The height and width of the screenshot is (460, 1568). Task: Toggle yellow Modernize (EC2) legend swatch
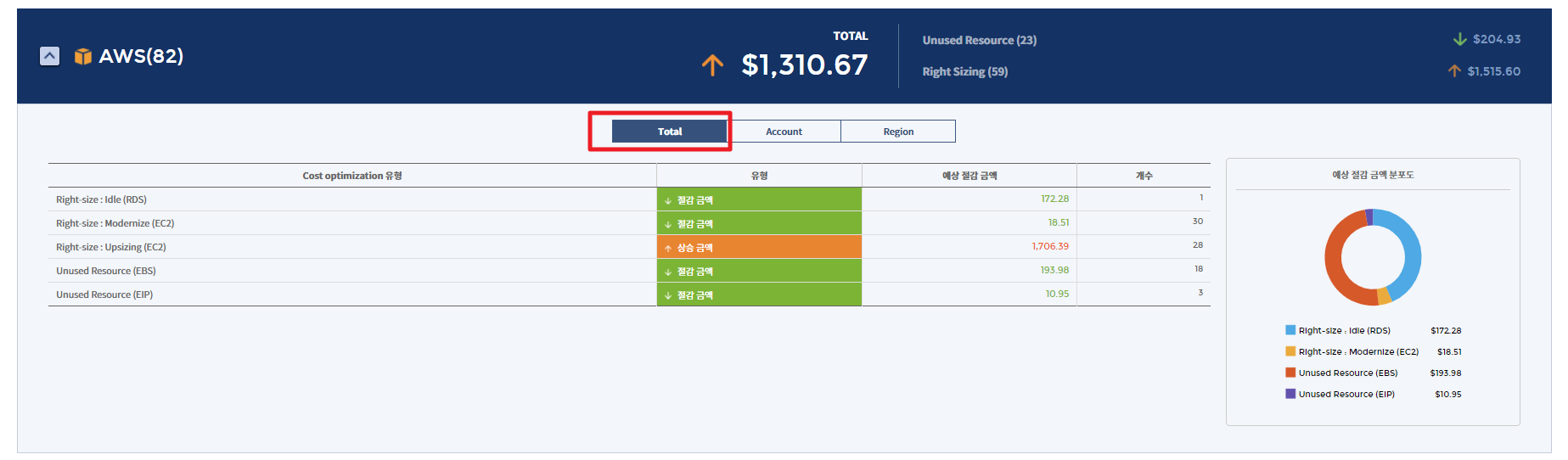click(x=1290, y=351)
